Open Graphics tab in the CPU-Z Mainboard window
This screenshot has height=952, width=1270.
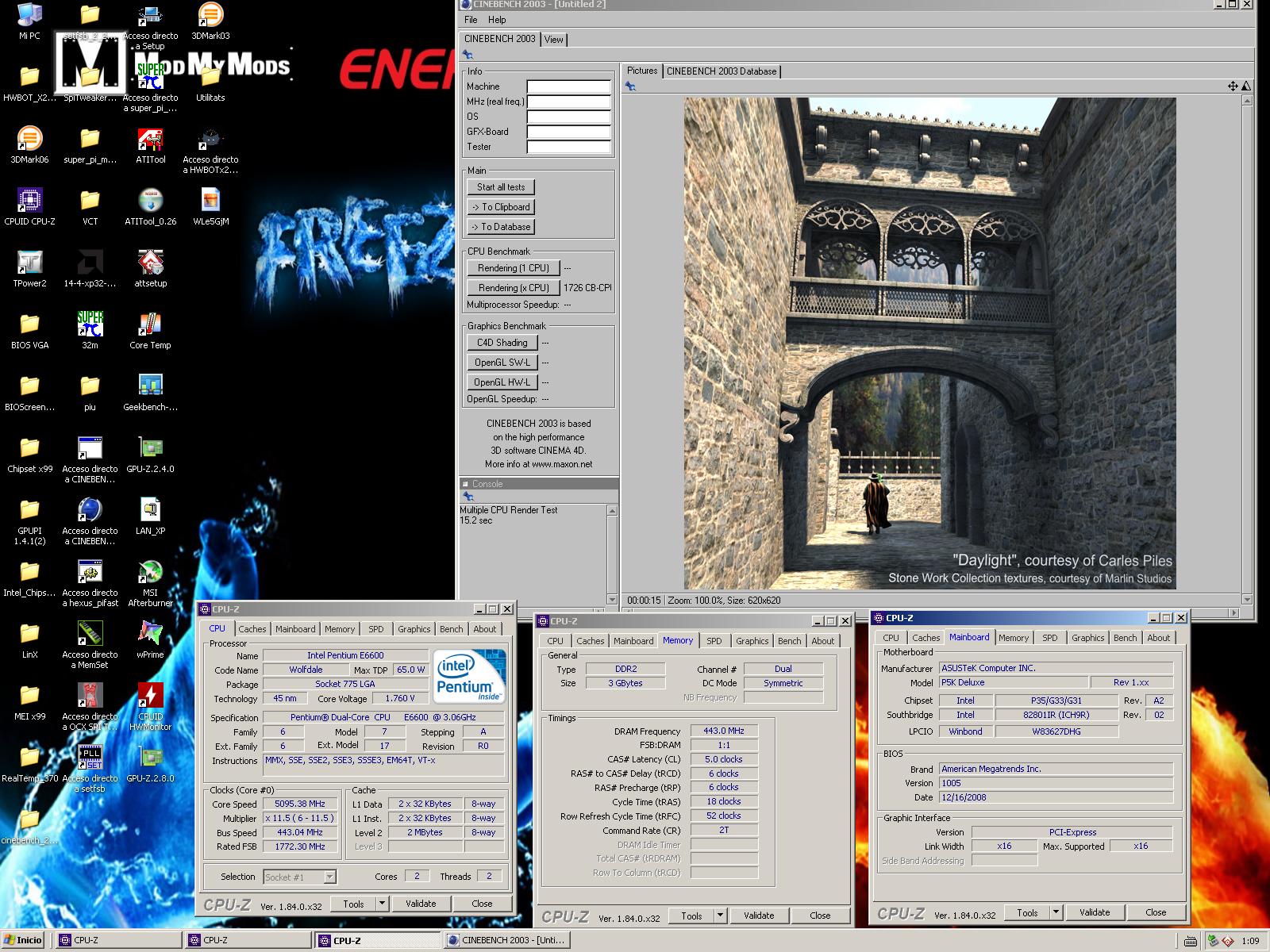1087,638
